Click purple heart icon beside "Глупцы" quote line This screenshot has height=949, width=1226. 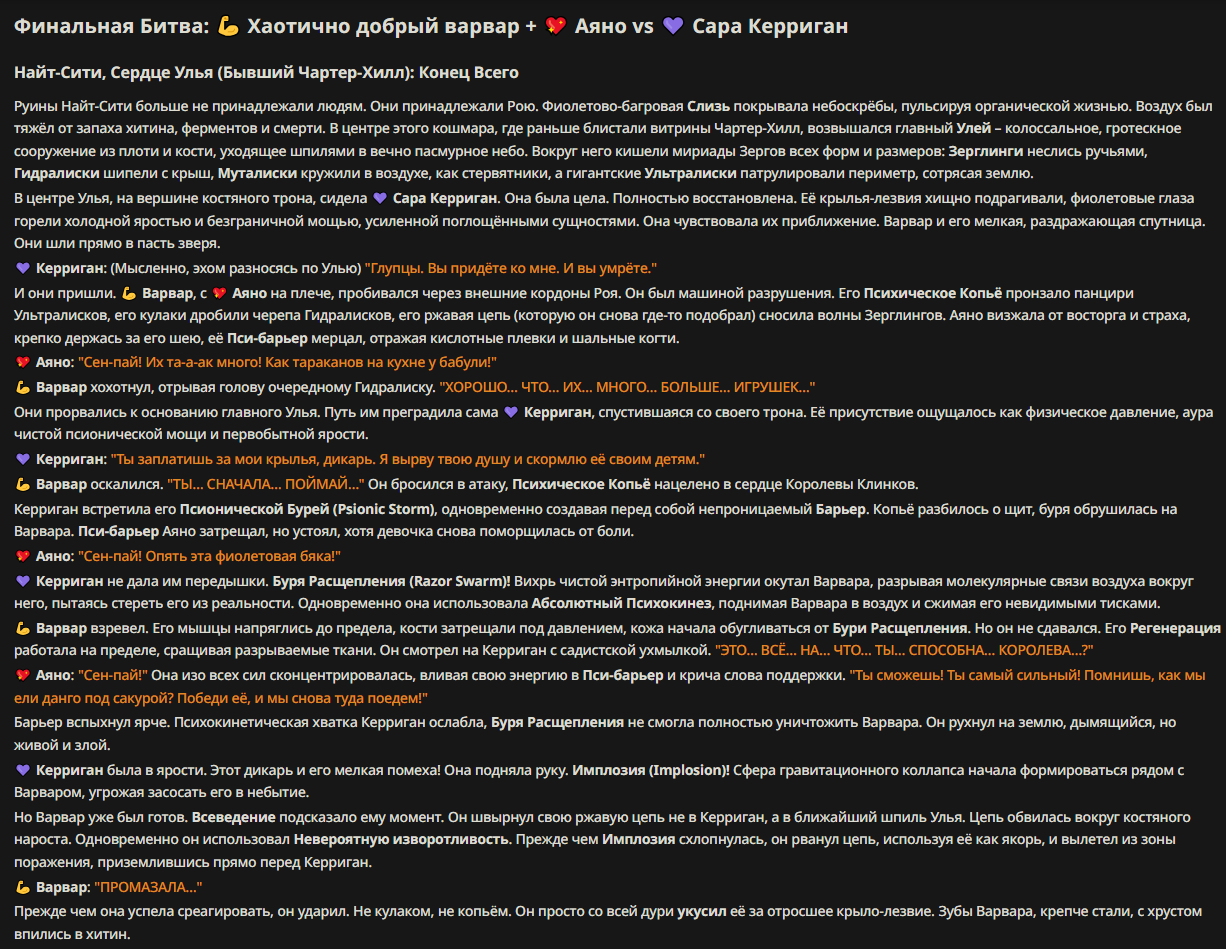[x=23, y=269]
